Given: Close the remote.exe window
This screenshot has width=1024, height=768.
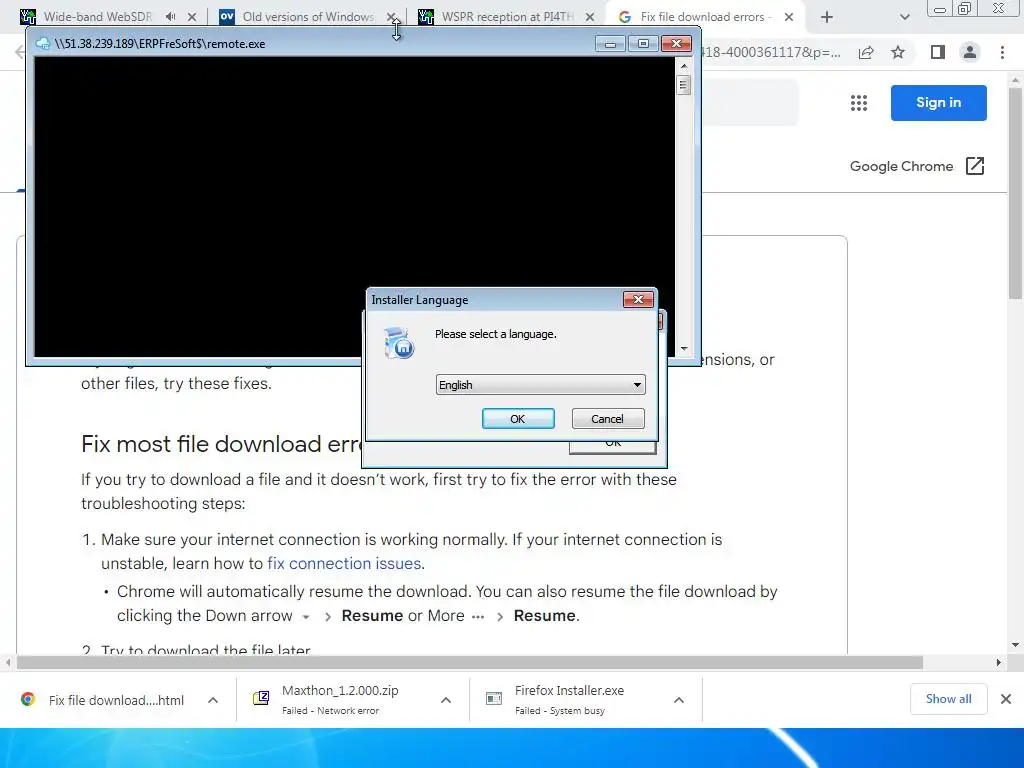Looking at the screenshot, I should pos(677,44).
